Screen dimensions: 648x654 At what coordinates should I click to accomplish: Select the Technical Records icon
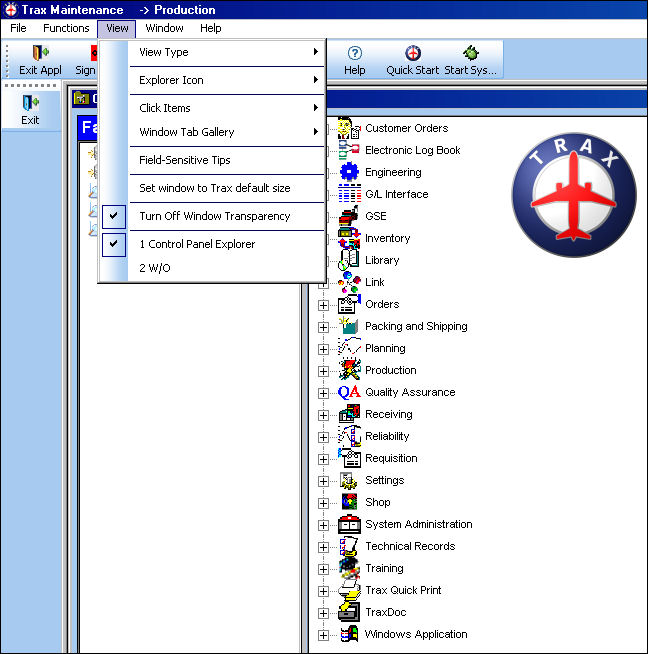[349, 546]
